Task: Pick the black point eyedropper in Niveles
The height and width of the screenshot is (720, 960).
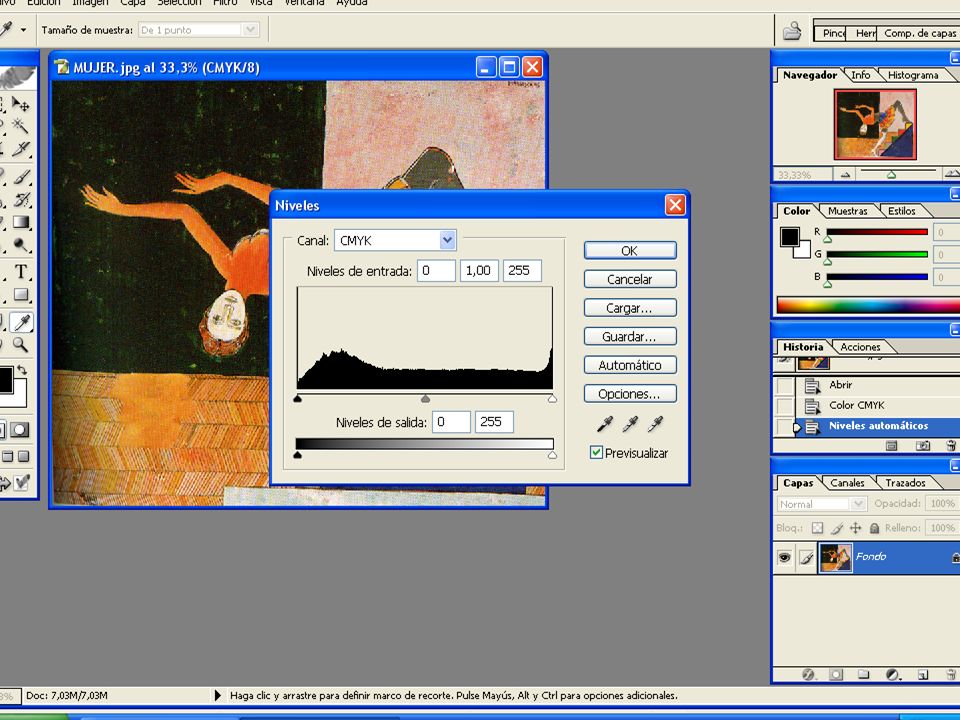Action: pos(605,423)
